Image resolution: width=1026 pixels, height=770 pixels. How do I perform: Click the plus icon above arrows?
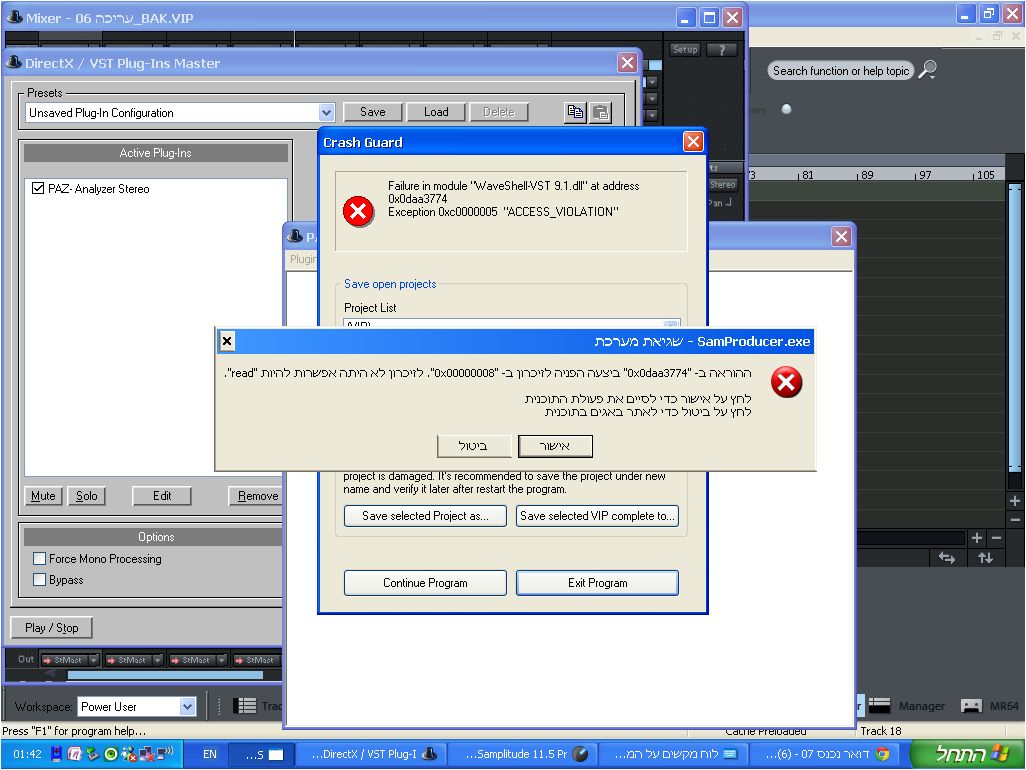coord(977,538)
